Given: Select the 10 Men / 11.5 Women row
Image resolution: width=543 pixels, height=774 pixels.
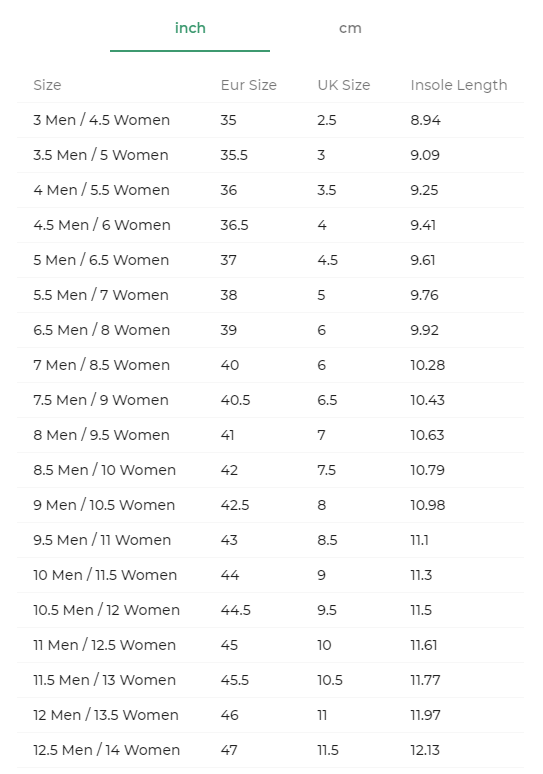Looking at the screenshot, I should [x=271, y=575].
